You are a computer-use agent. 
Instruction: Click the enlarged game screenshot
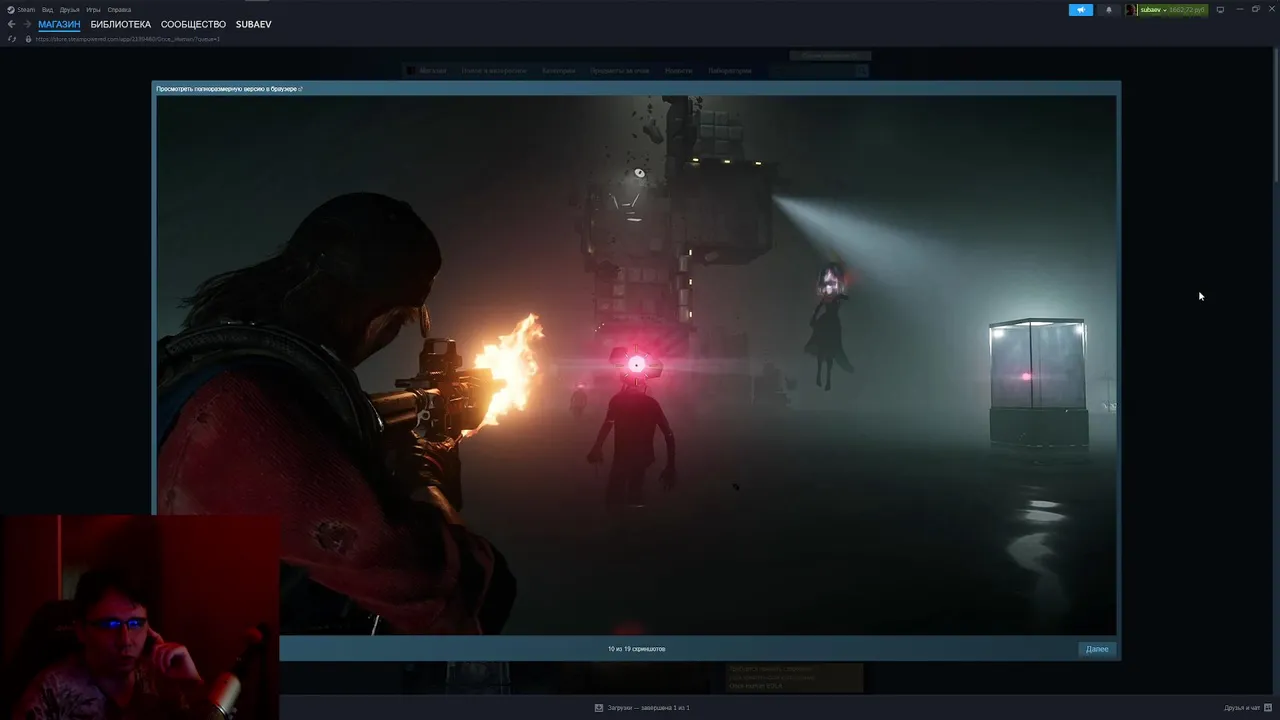pyautogui.click(x=636, y=365)
